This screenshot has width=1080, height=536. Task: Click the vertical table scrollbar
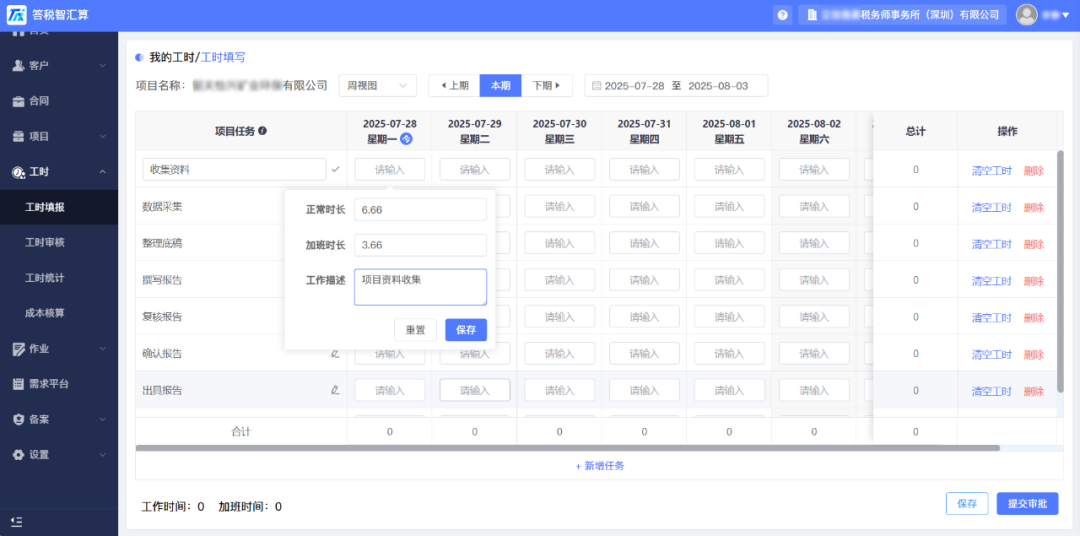(1060, 271)
